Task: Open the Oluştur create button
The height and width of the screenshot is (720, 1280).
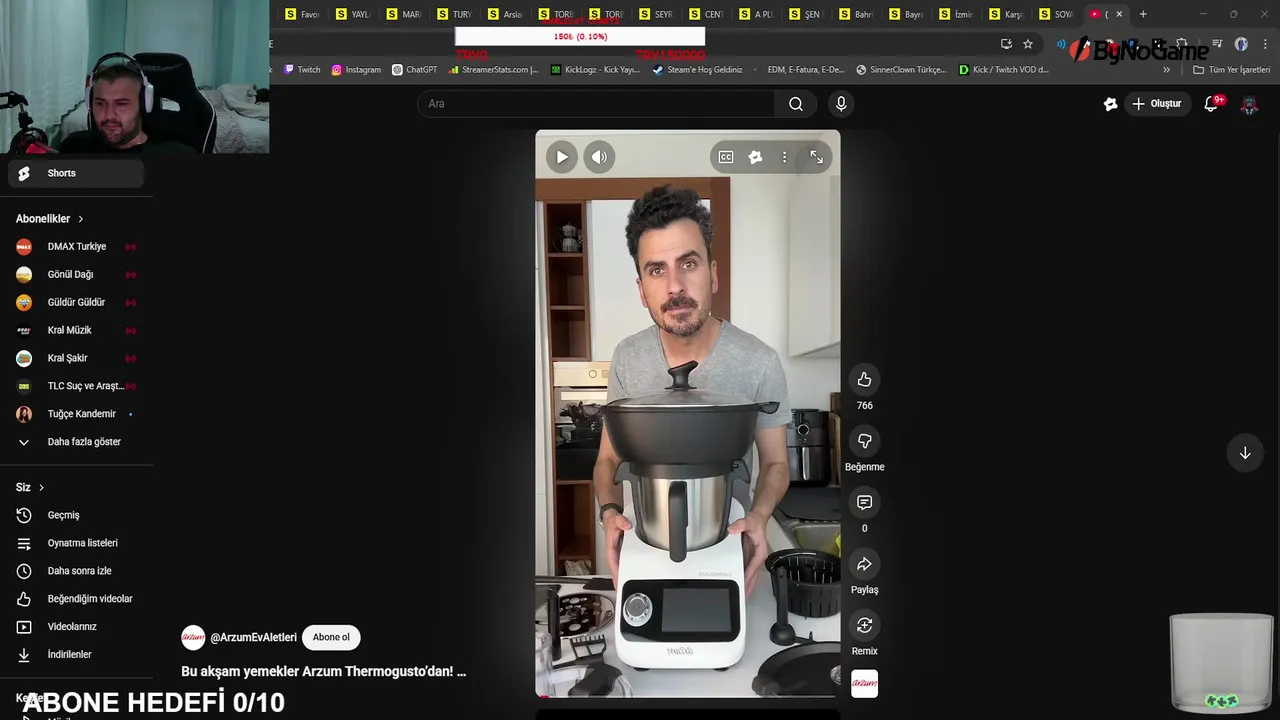Action: (x=1157, y=104)
